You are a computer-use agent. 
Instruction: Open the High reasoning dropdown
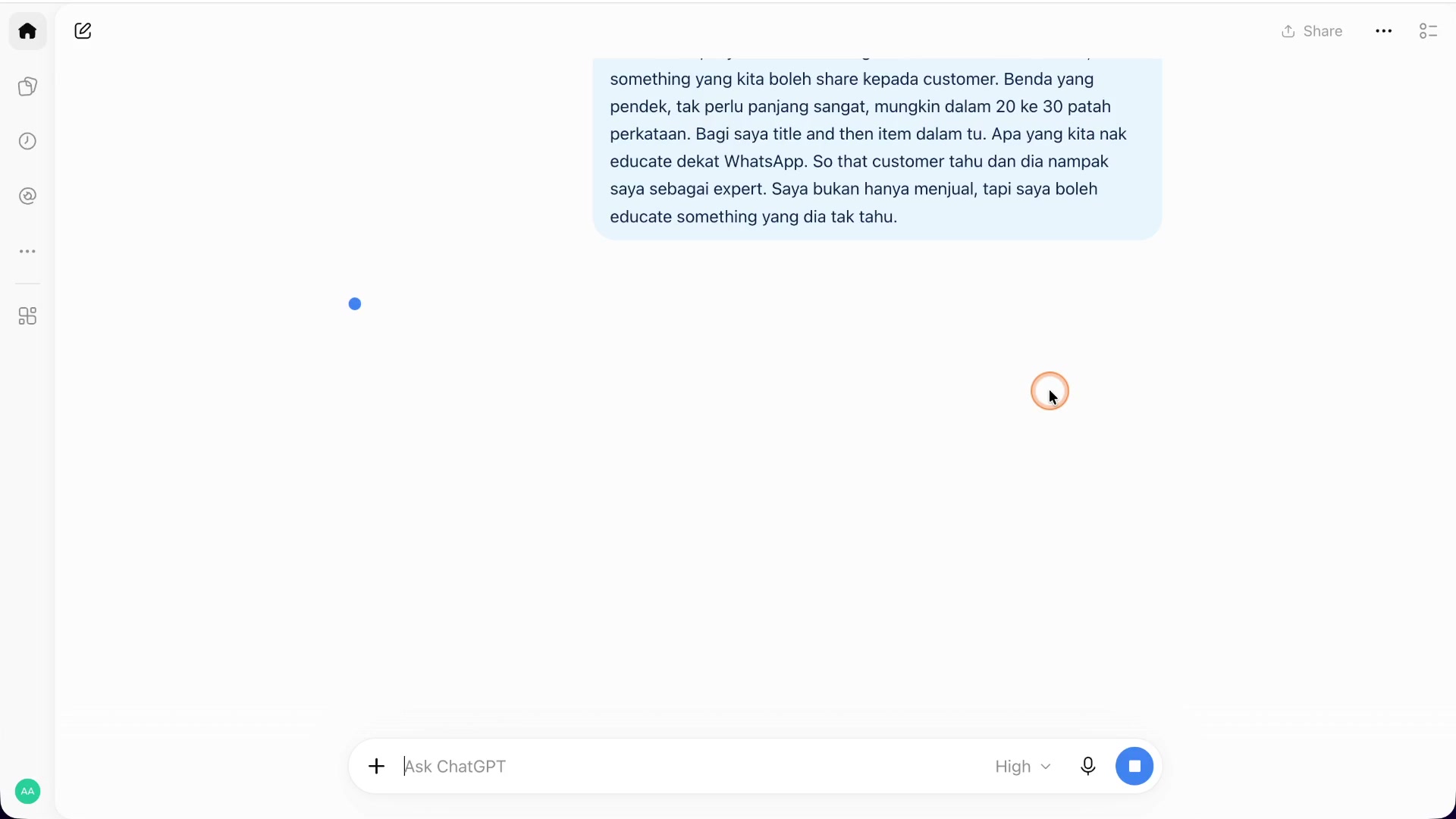(1023, 767)
